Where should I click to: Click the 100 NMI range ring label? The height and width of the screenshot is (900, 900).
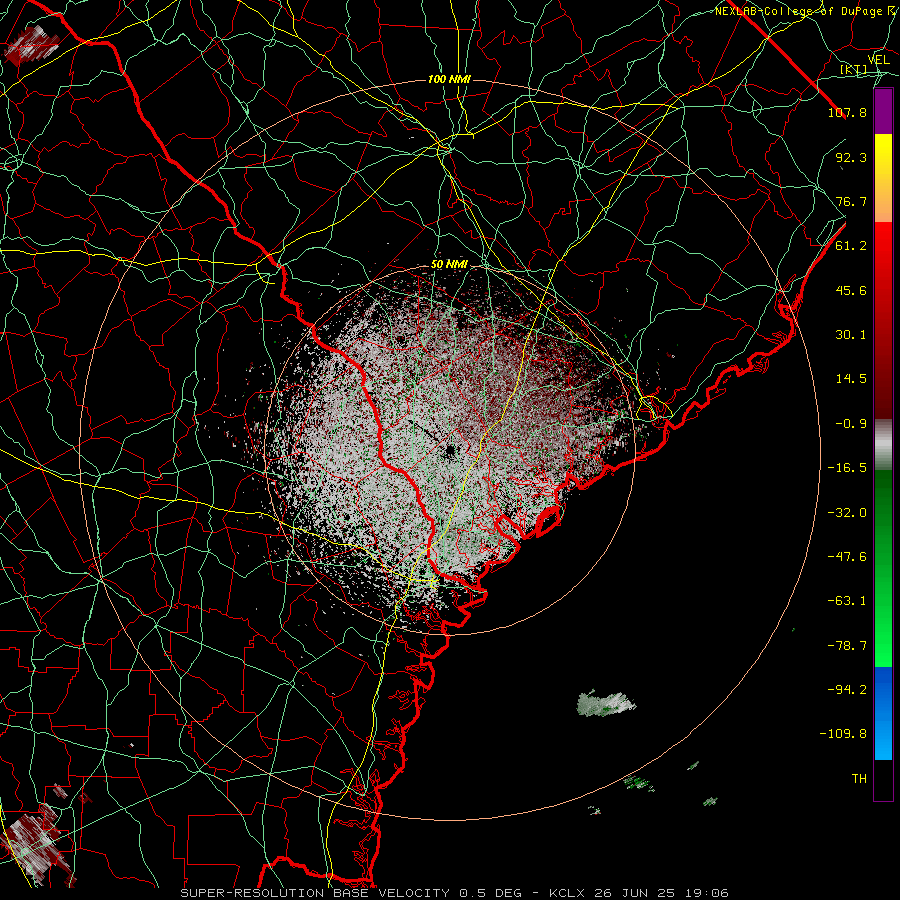click(449, 79)
